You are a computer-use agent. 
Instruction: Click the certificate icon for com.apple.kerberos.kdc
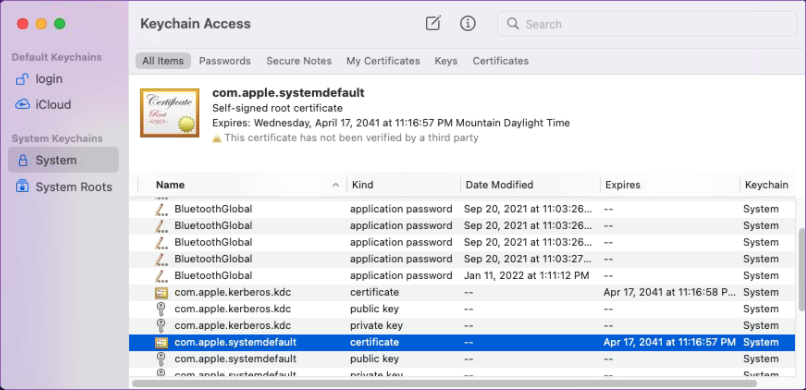[x=161, y=293]
